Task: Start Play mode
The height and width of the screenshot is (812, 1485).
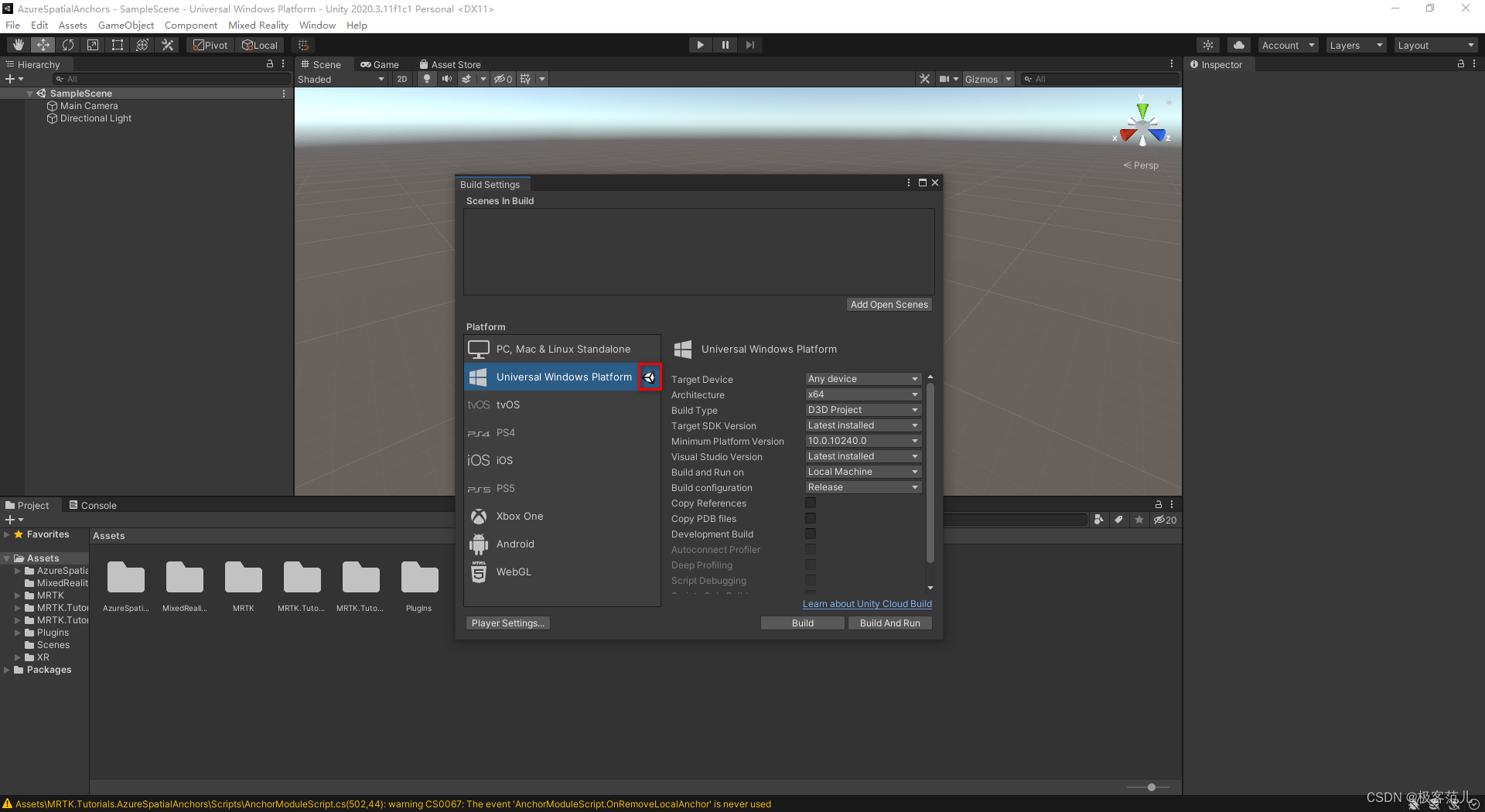Action: coord(700,45)
